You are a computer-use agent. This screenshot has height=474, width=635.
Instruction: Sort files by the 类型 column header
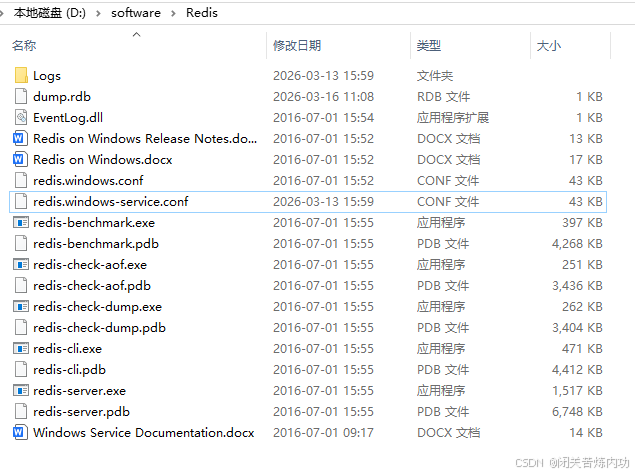tap(429, 45)
